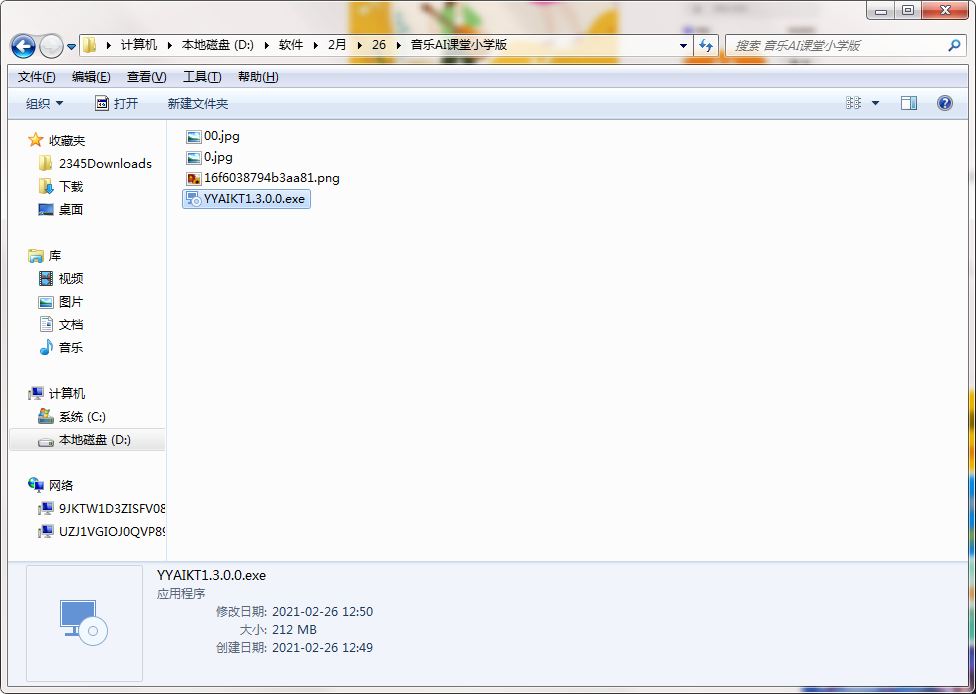
Task: Open the more view options arrow
Action: (875, 103)
